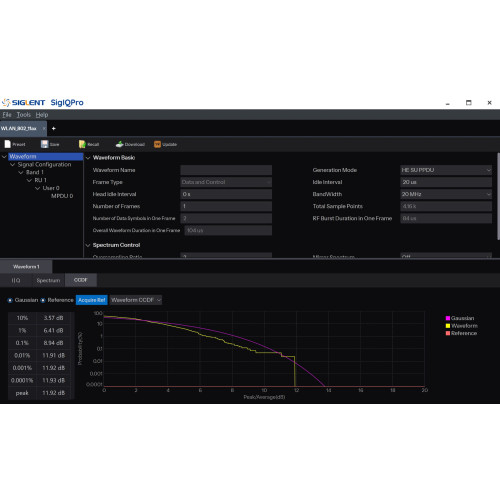Viewport: 500px width, 500px height.
Task: Collapse the RU 1 tree node
Action: coord(29,180)
